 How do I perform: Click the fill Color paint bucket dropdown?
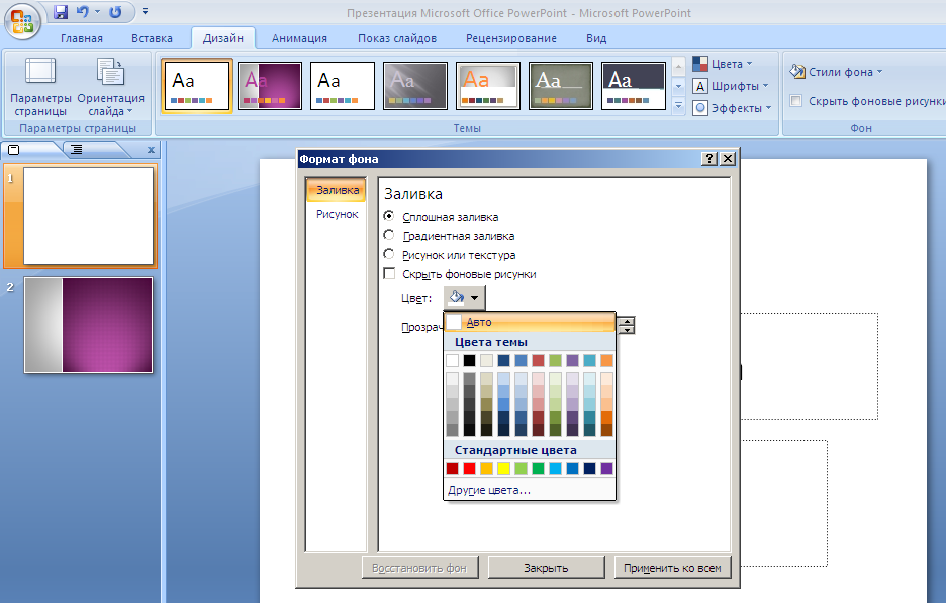464,298
